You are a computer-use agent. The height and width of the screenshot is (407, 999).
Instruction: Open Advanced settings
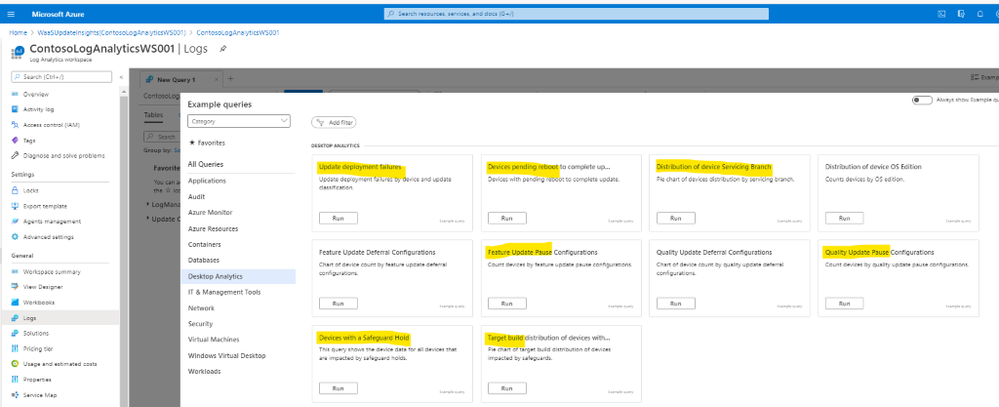[x=48, y=237]
